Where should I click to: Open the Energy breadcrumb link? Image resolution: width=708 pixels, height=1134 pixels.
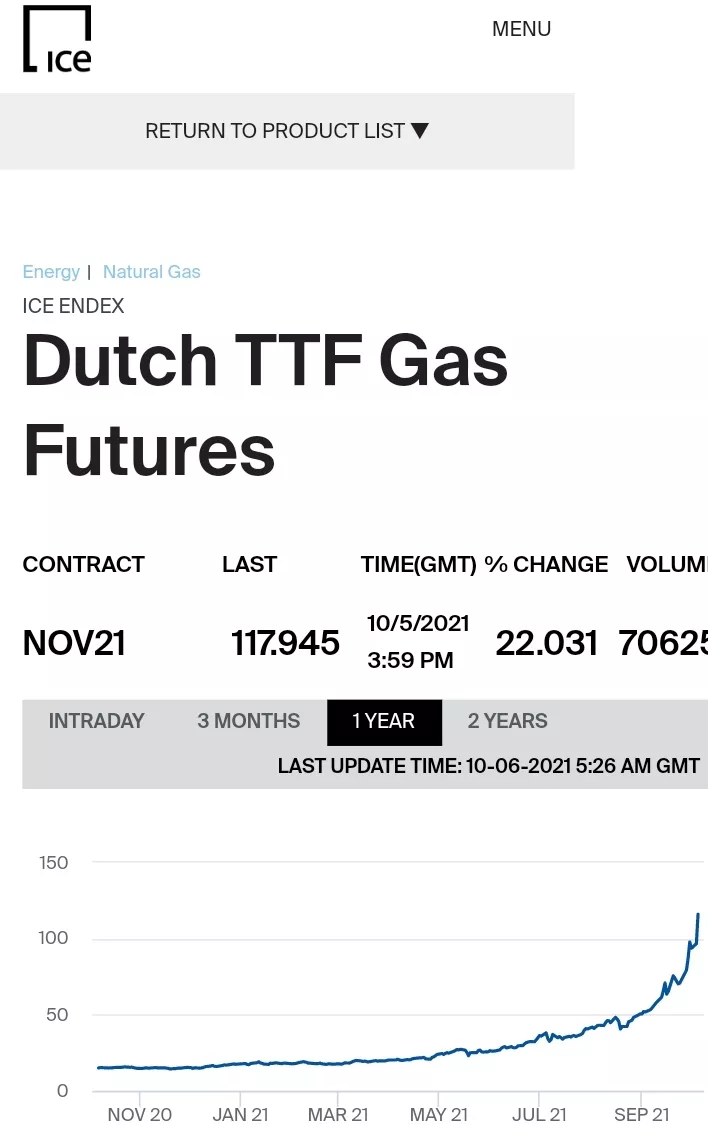pos(51,272)
